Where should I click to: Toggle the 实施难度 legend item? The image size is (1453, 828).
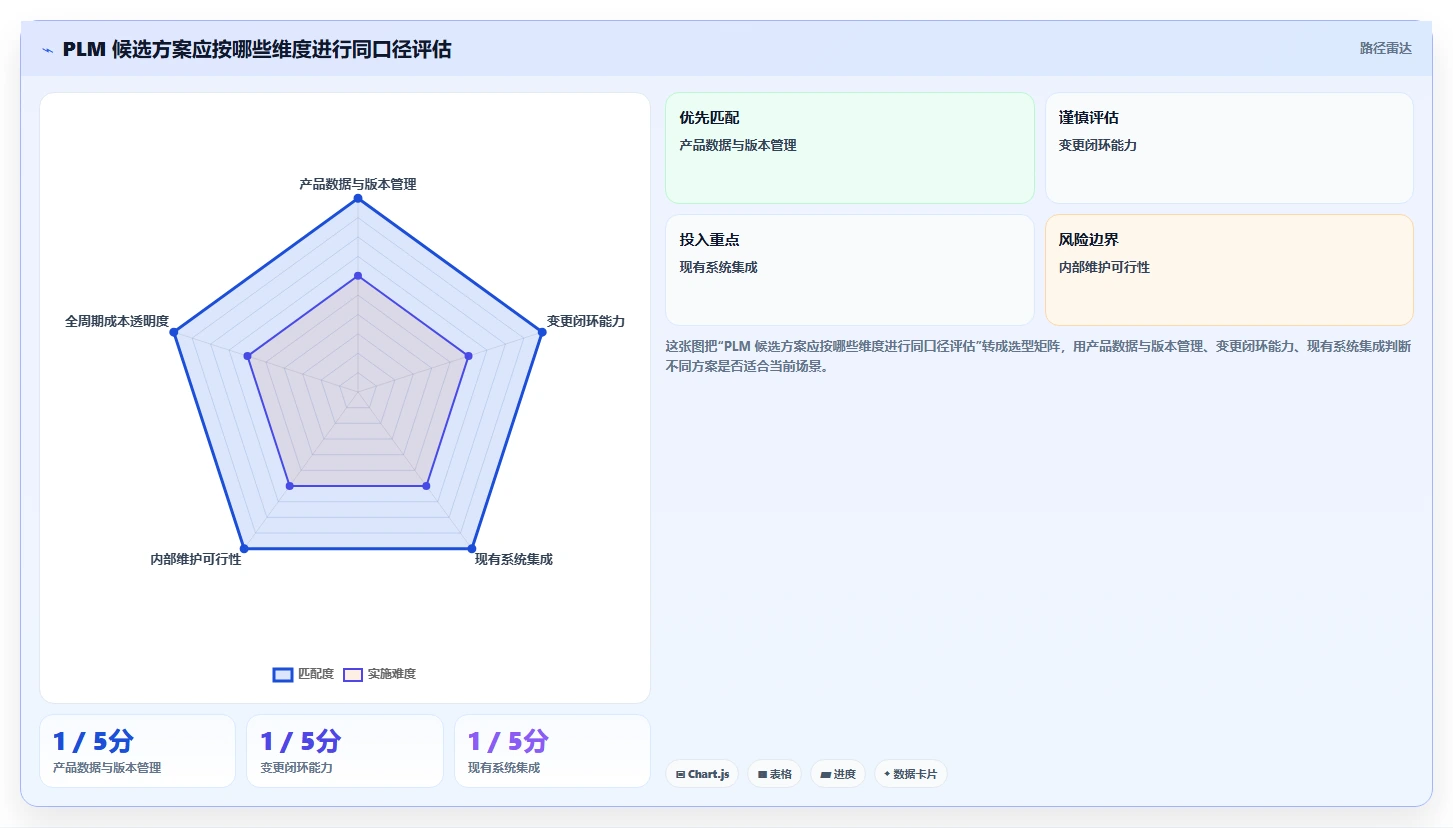[379, 674]
